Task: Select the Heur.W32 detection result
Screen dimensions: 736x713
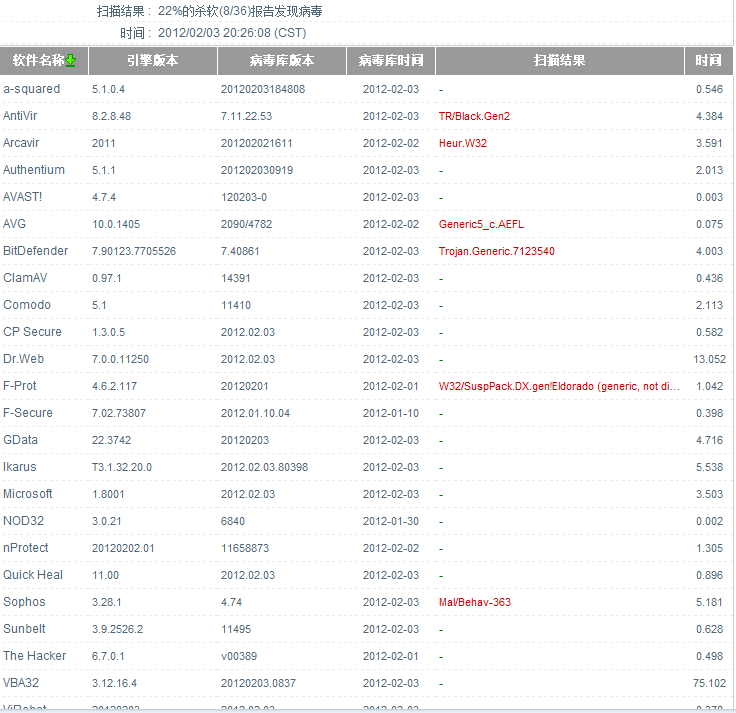Action: coord(463,143)
